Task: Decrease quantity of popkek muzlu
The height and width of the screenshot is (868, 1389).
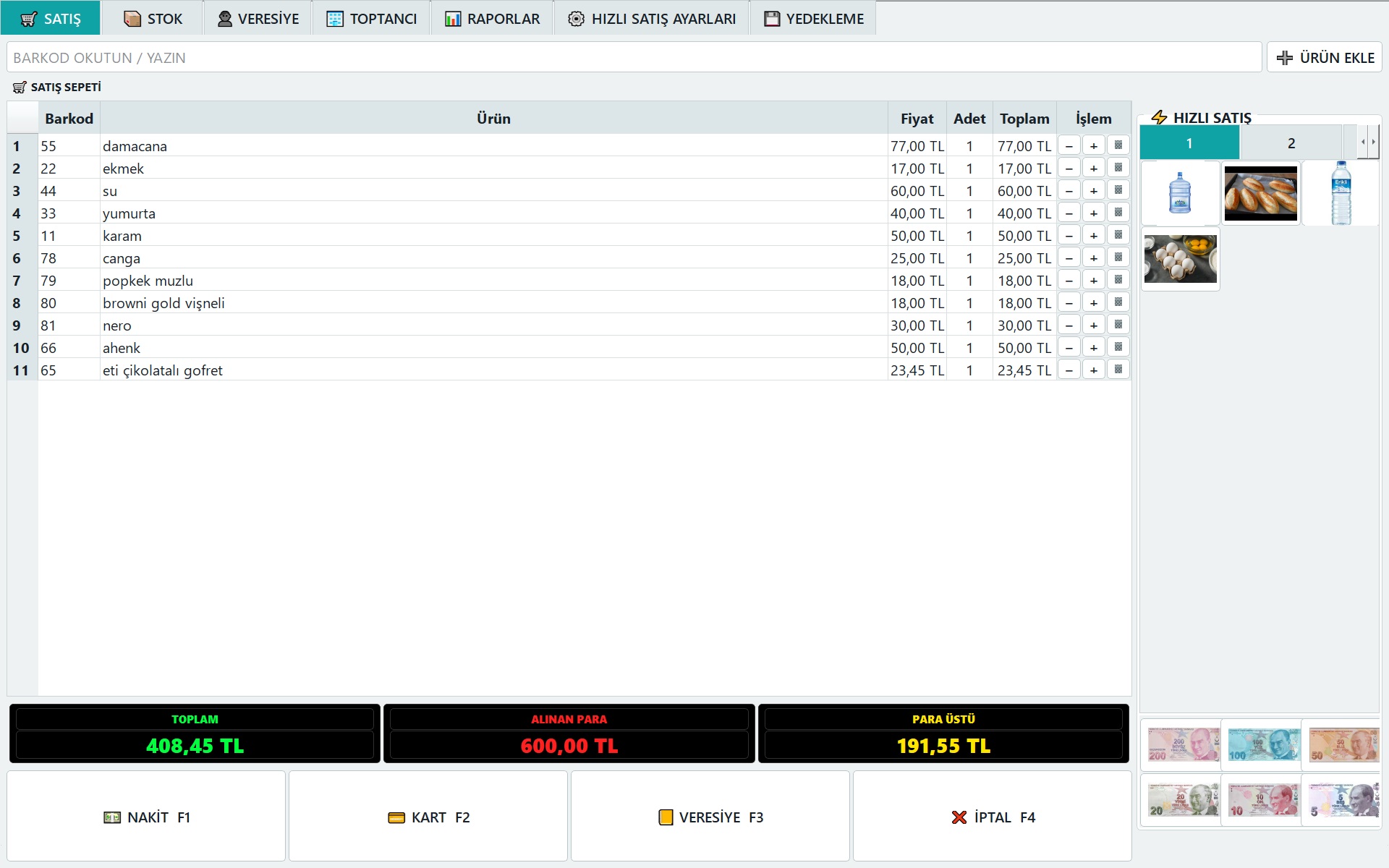Action: (1069, 280)
